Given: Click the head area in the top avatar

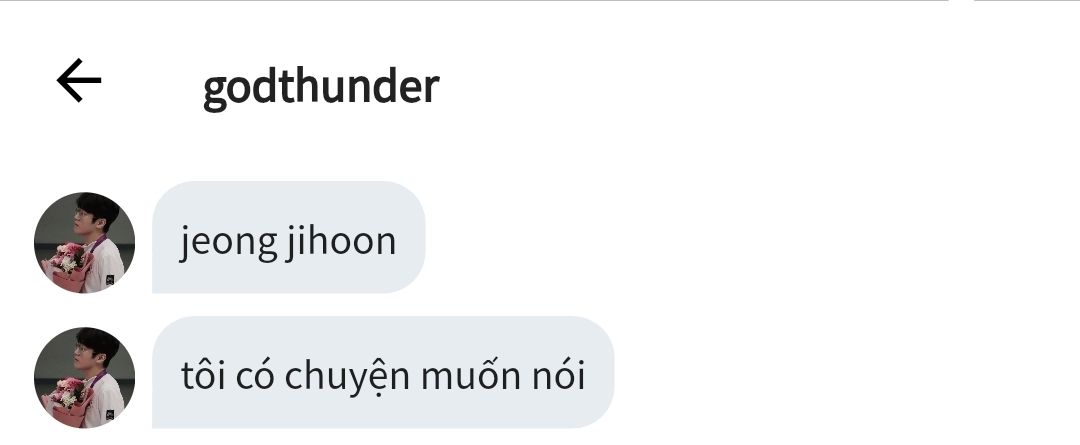Looking at the screenshot, I should pos(94,212).
